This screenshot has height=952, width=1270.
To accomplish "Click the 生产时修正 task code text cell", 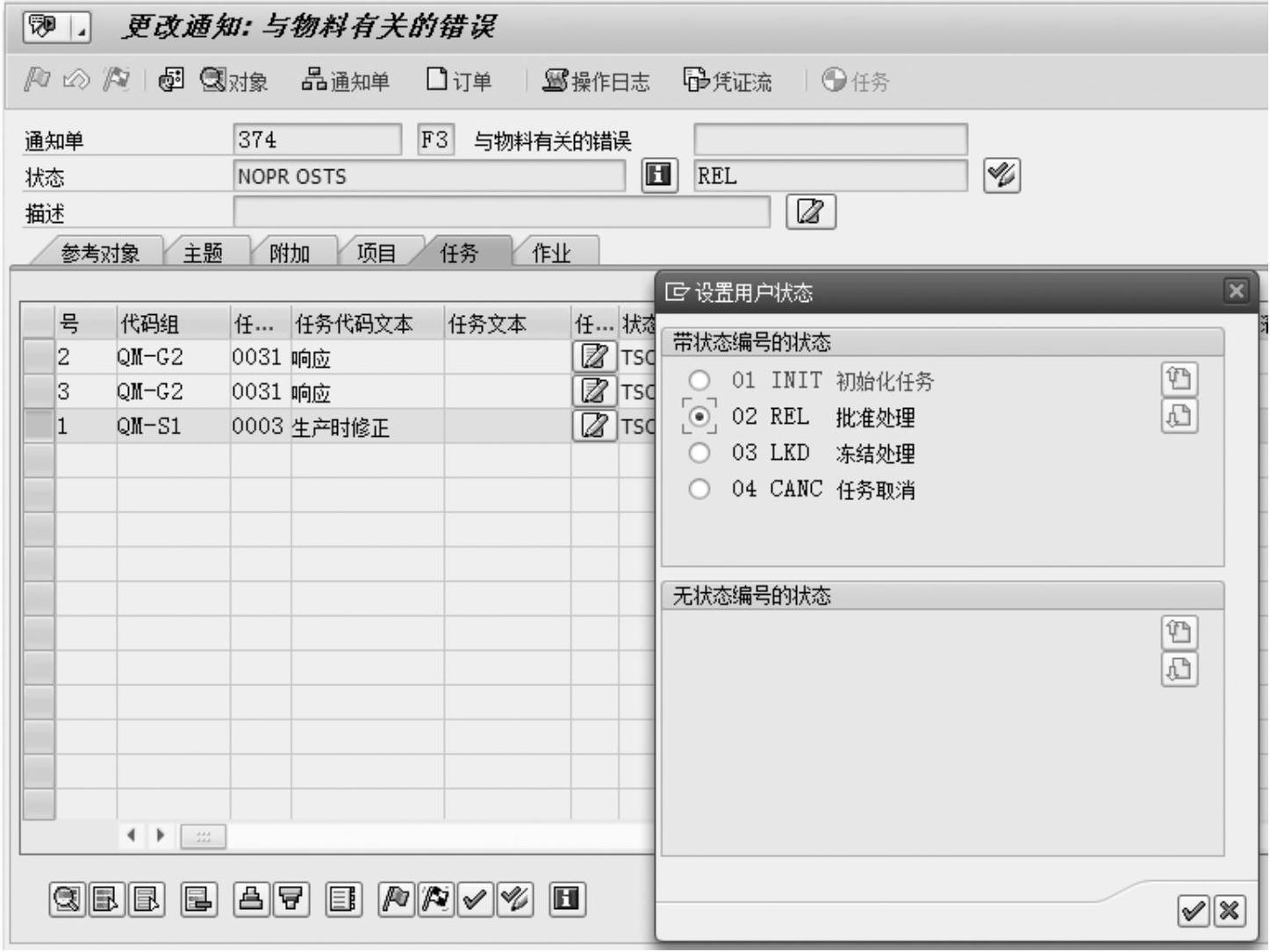I will pyautogui.click(x=368, y=426).
